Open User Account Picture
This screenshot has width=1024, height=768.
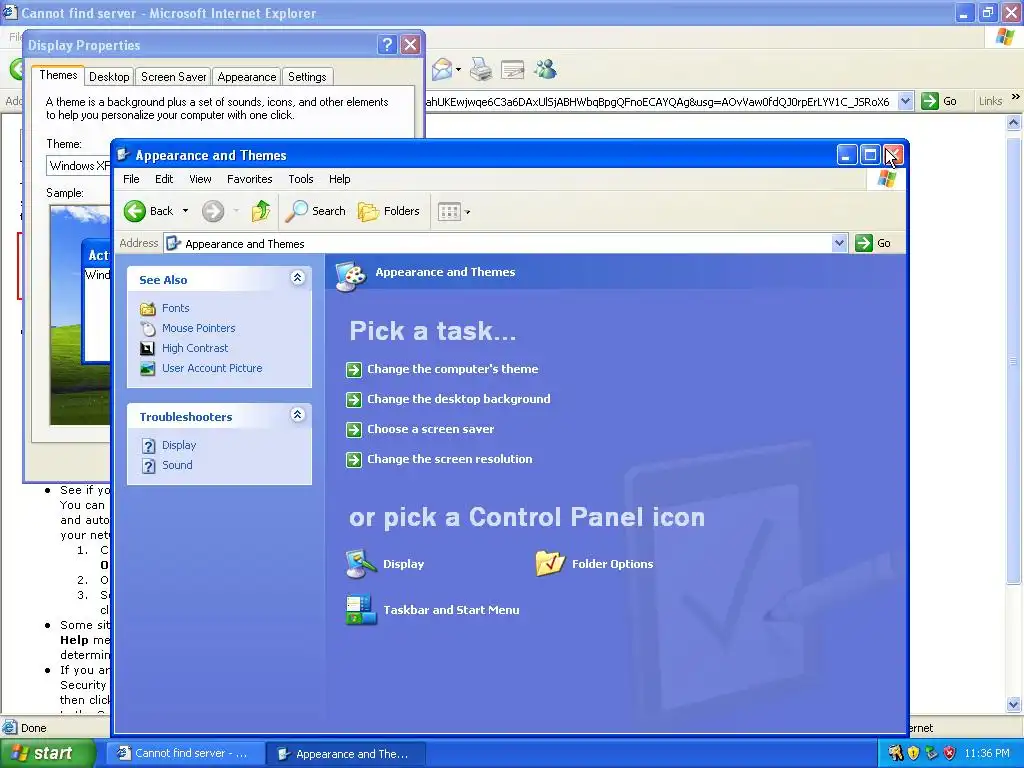click(x=212, y=368)
